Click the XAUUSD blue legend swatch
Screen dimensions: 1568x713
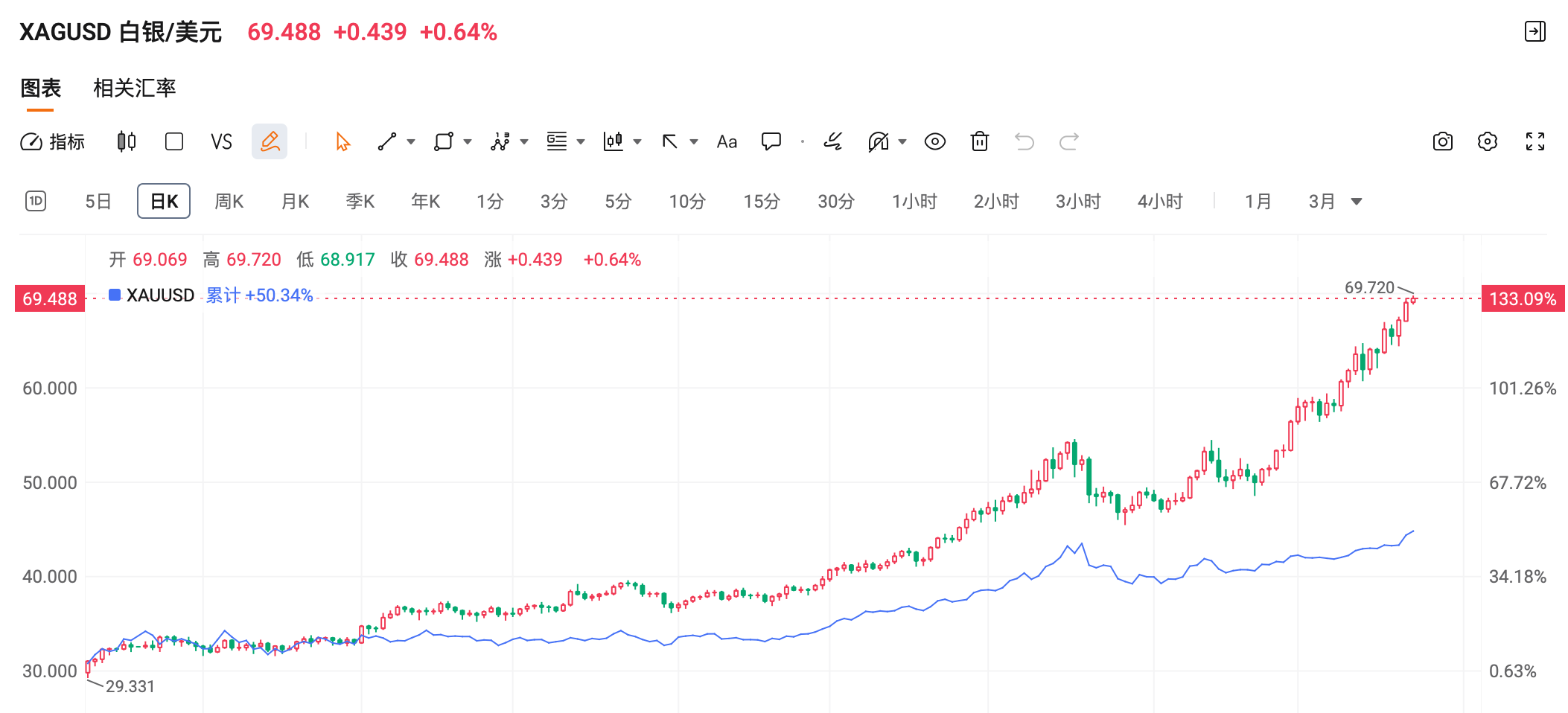115,295
